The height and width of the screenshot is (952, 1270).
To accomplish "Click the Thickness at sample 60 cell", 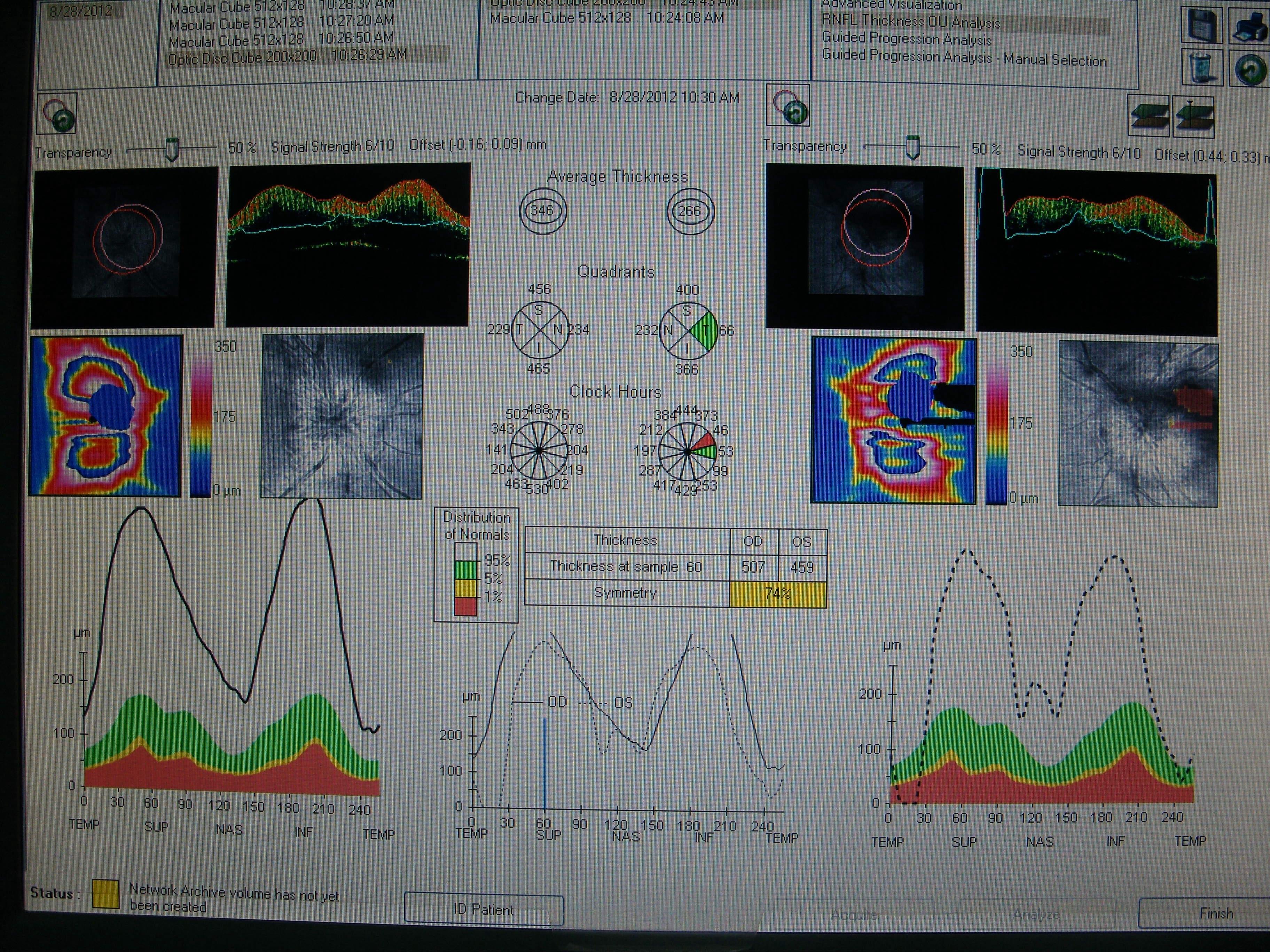I will pyautogui.click(x=626, y=567).
